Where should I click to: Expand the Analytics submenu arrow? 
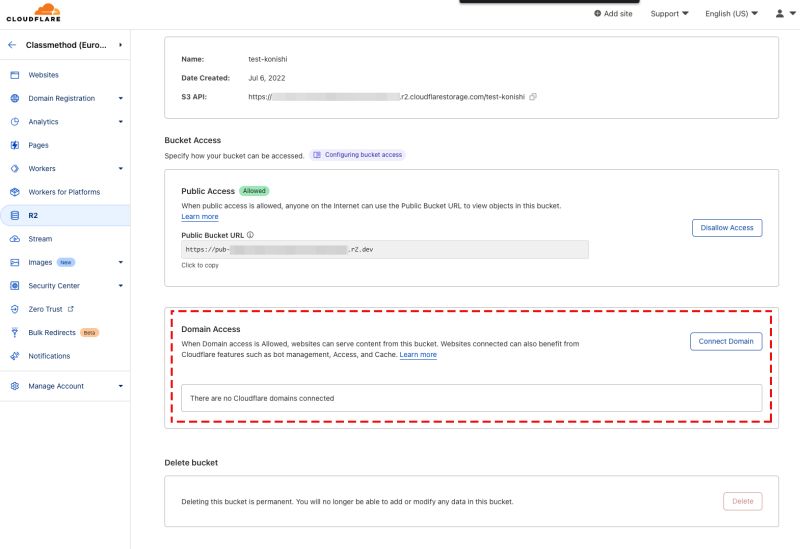[x=120, y=122]
